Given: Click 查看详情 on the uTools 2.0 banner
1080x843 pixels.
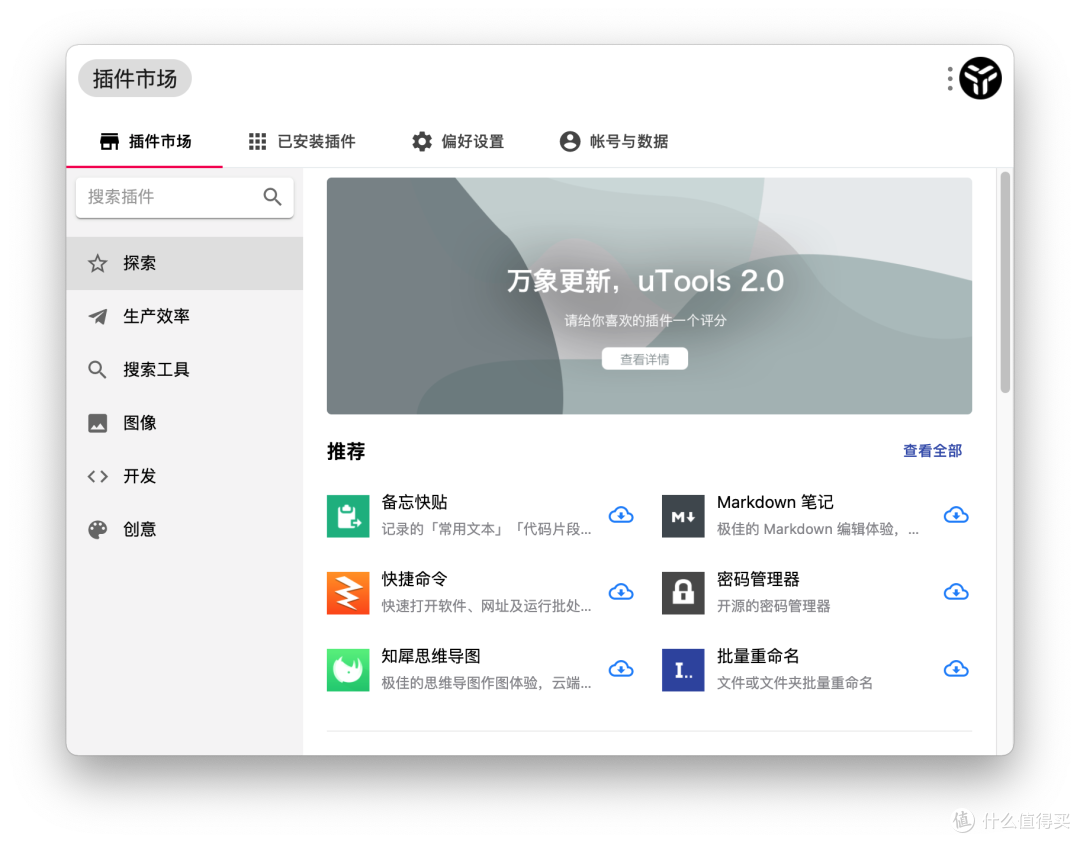Looking at the screenshot, I should (645, 358).
